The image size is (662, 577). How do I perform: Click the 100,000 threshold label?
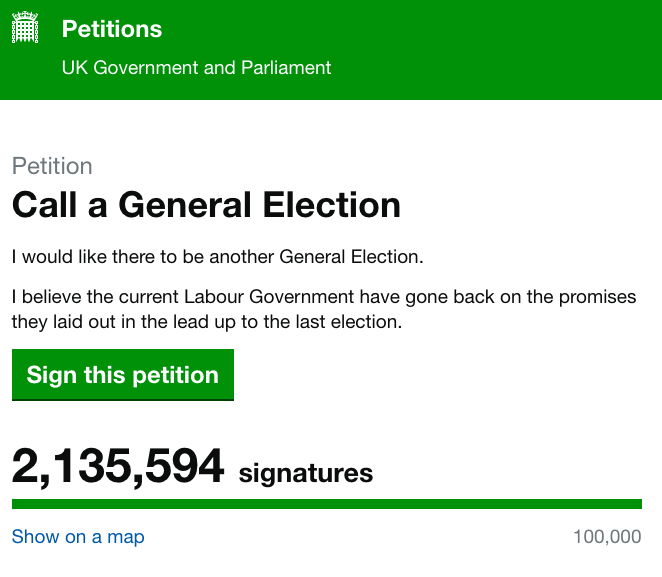pyautogui.click(x=607, y=537)
